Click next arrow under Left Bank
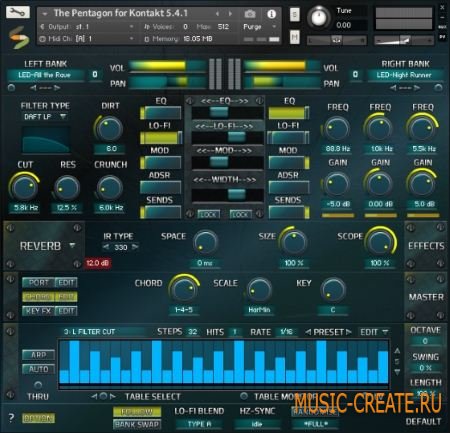450x433 pixels. coord(57,88)
